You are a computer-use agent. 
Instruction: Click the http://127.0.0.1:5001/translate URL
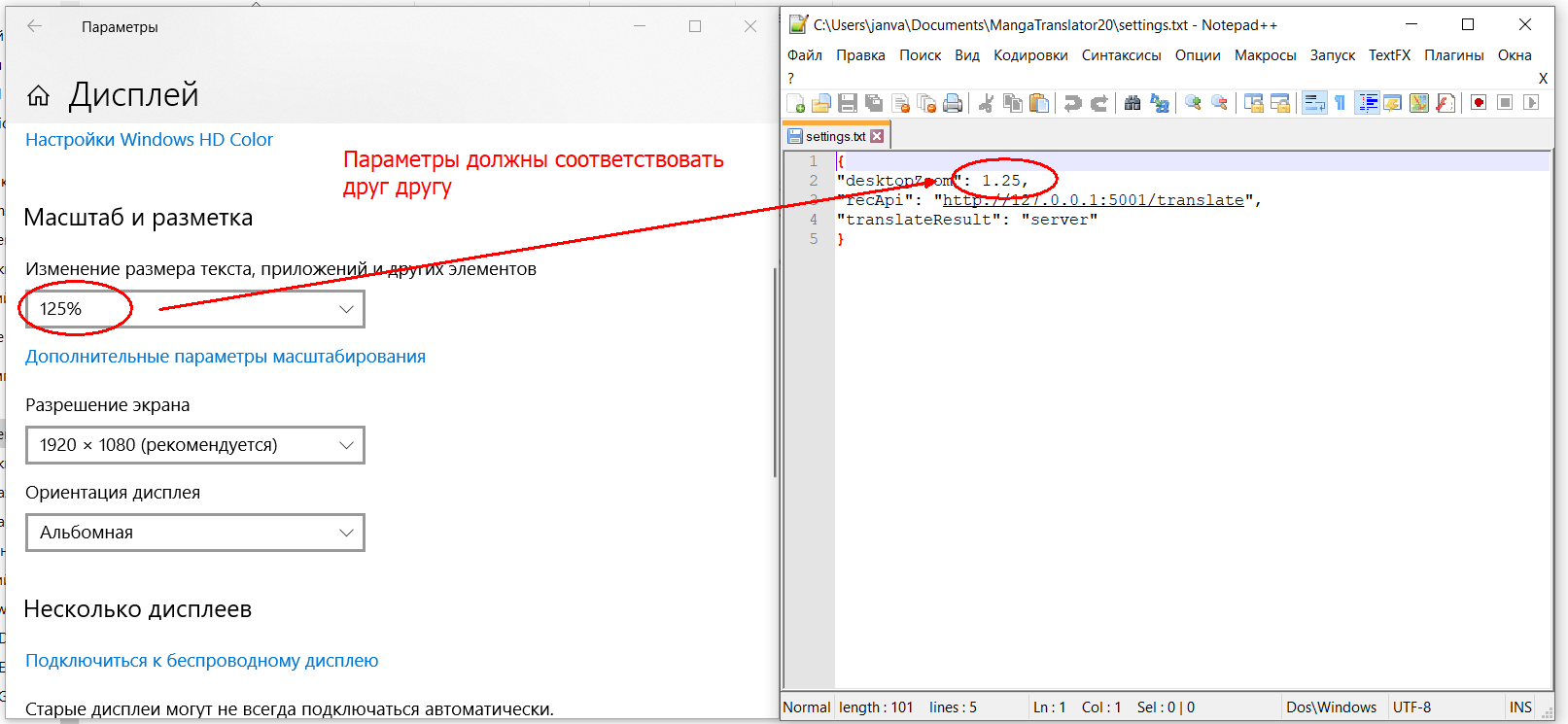(x=1094, y=200)
